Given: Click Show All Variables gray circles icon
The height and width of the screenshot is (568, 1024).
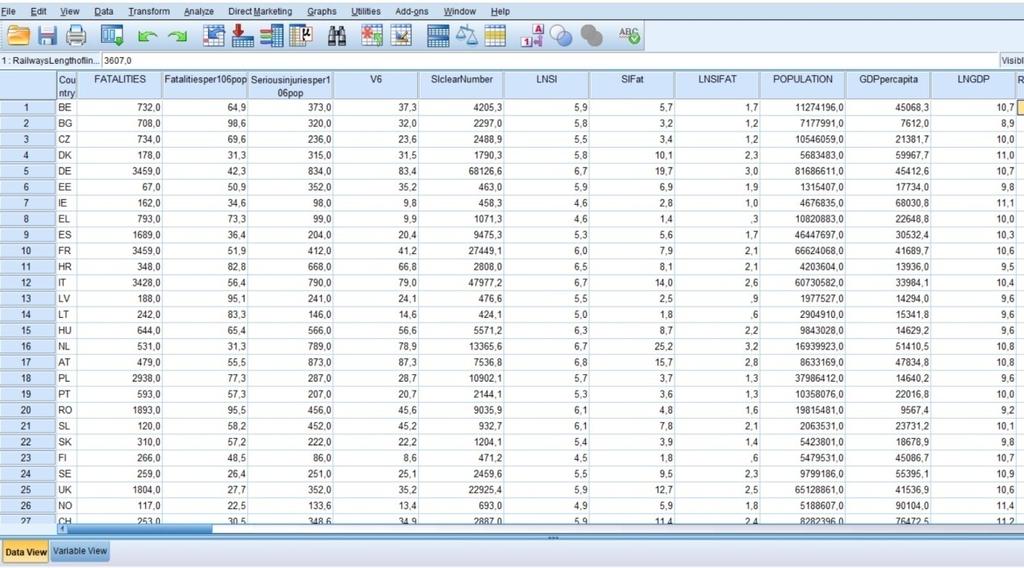Looking at the screenshot, I should click(592, 36).
